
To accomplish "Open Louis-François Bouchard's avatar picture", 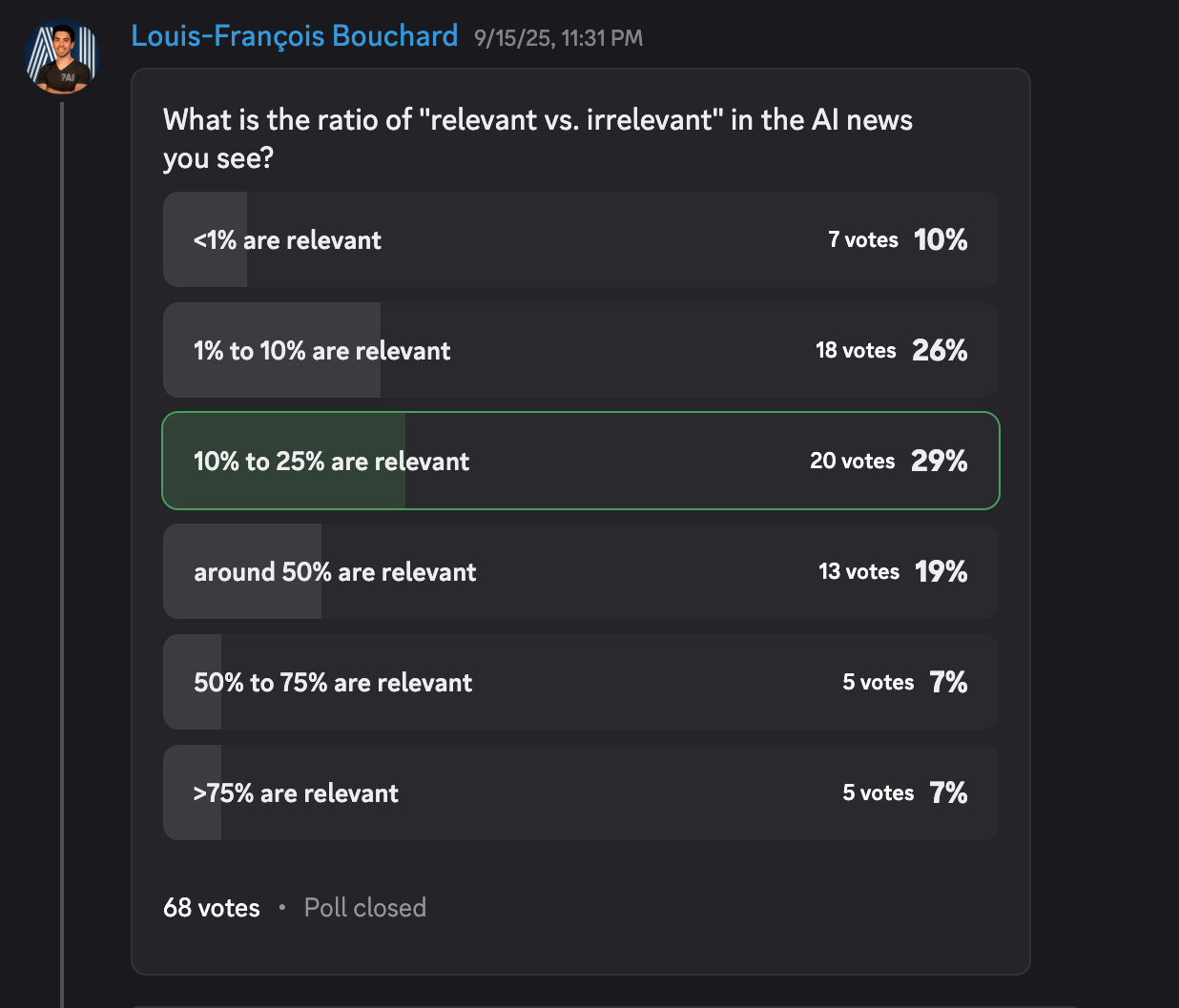I will pyautogui.click(x=61, y=57).
